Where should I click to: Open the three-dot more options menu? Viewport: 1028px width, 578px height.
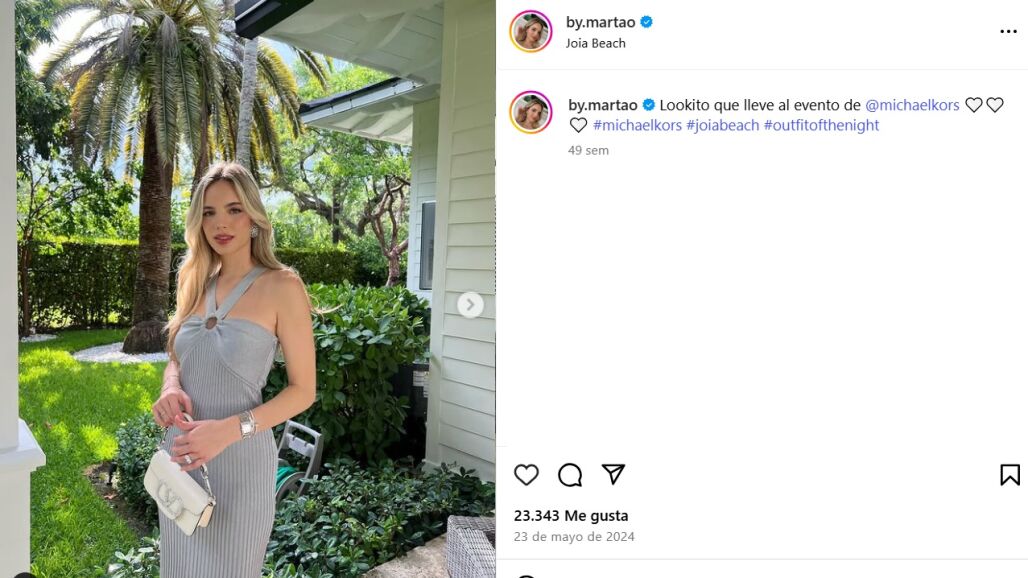[x=1008, y=31]
